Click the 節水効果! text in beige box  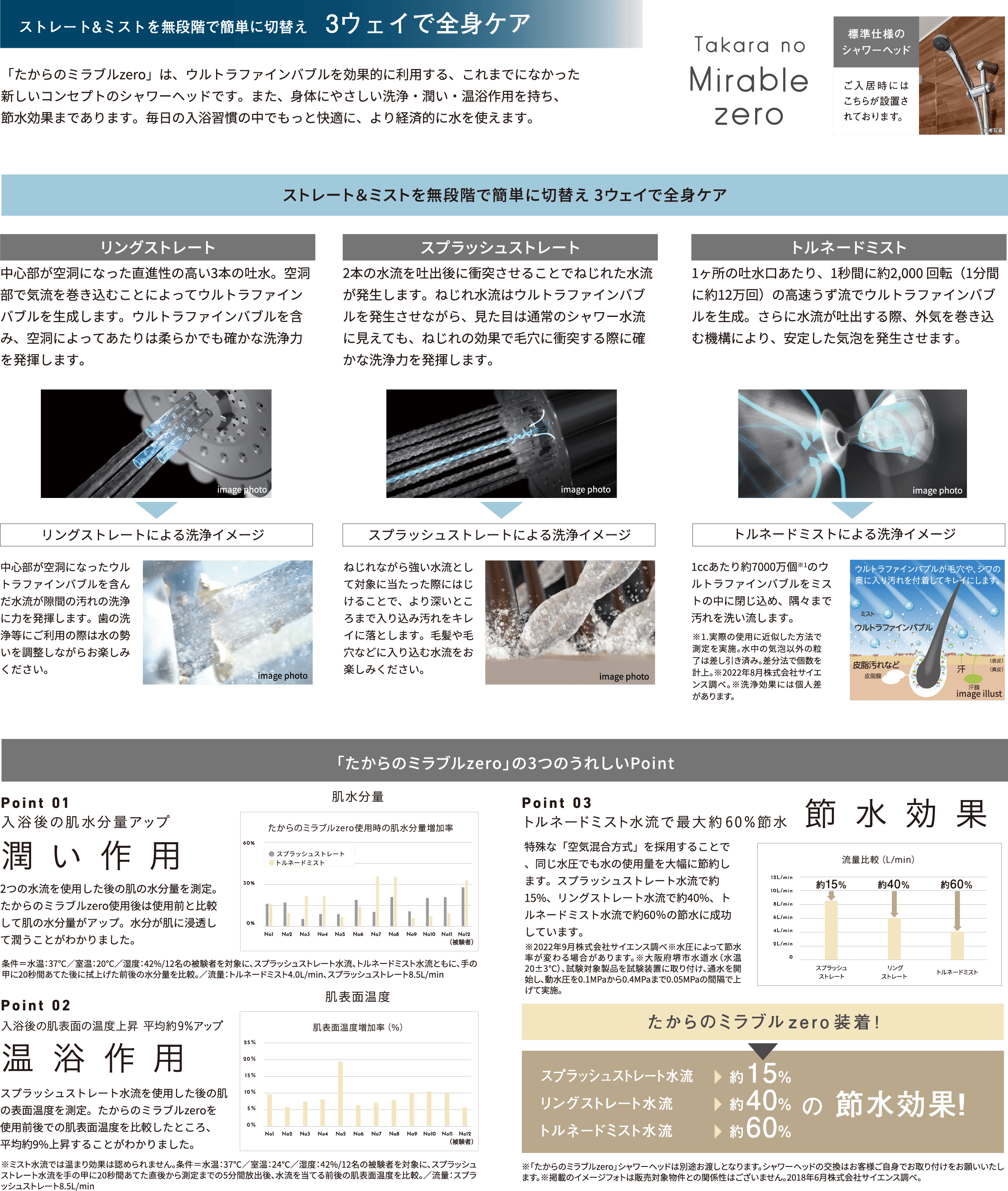point(900,1104)
